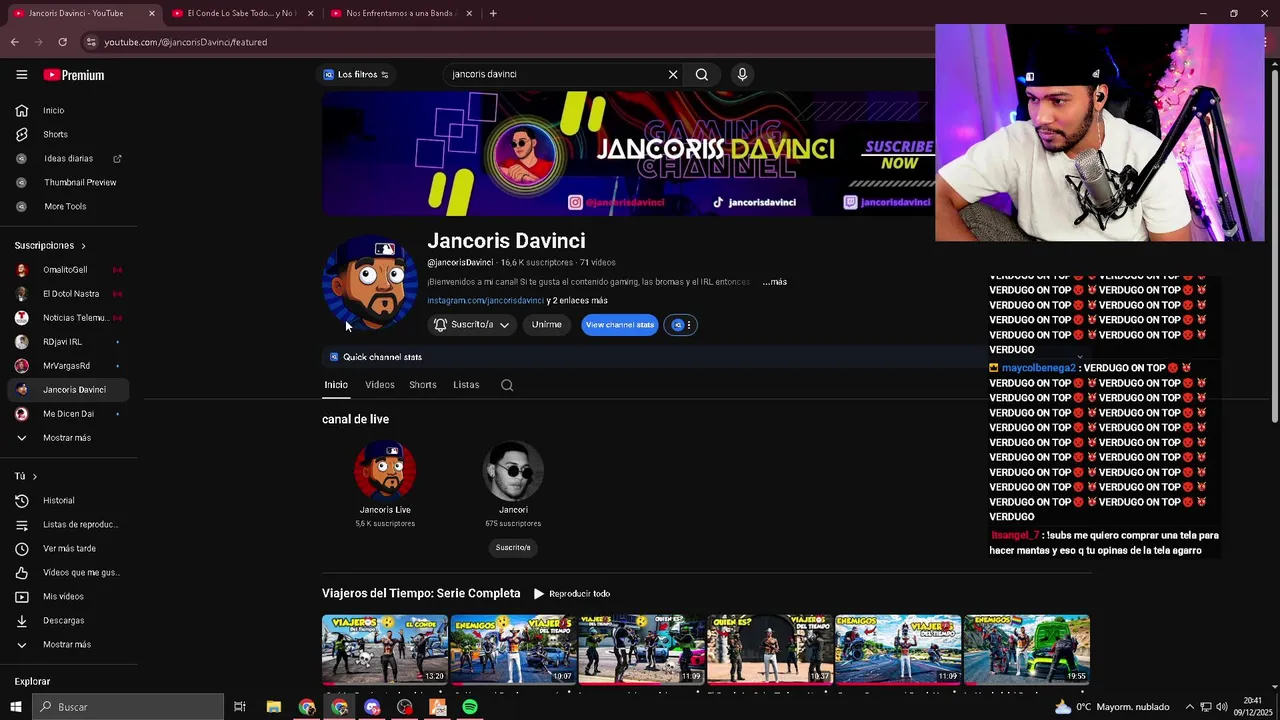Switch to El Conde Lo Sabe Todo tab
Screen dimensions: 1280x720
click(x=240, y=13)
